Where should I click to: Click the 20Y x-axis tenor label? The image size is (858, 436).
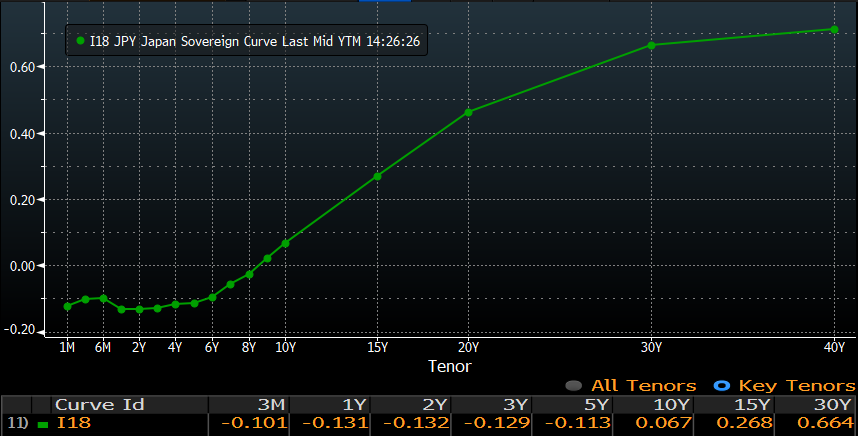click(468, 347)
